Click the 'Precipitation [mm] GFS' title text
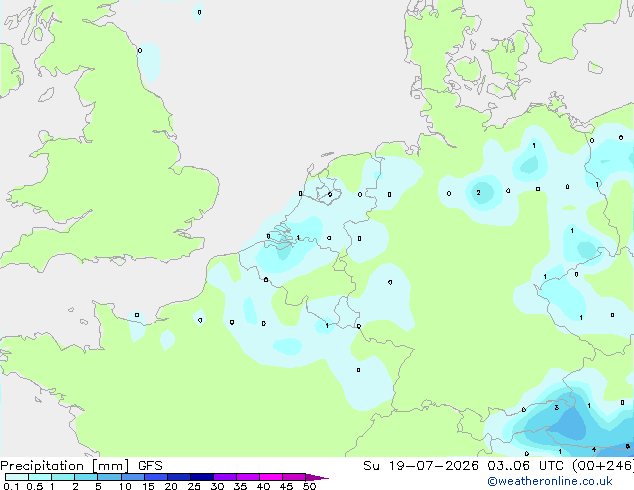 coord(81,466)
